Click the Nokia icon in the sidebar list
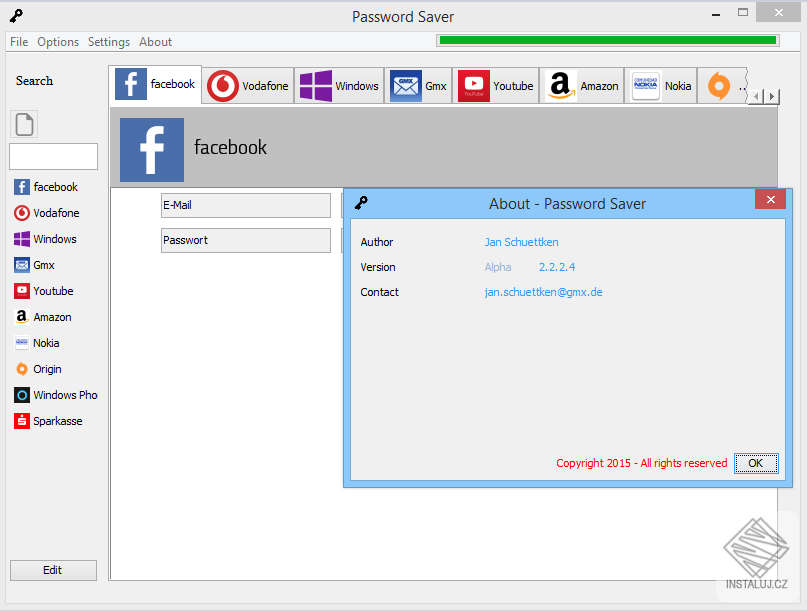807x611 pixels. (x=22, y=343)
